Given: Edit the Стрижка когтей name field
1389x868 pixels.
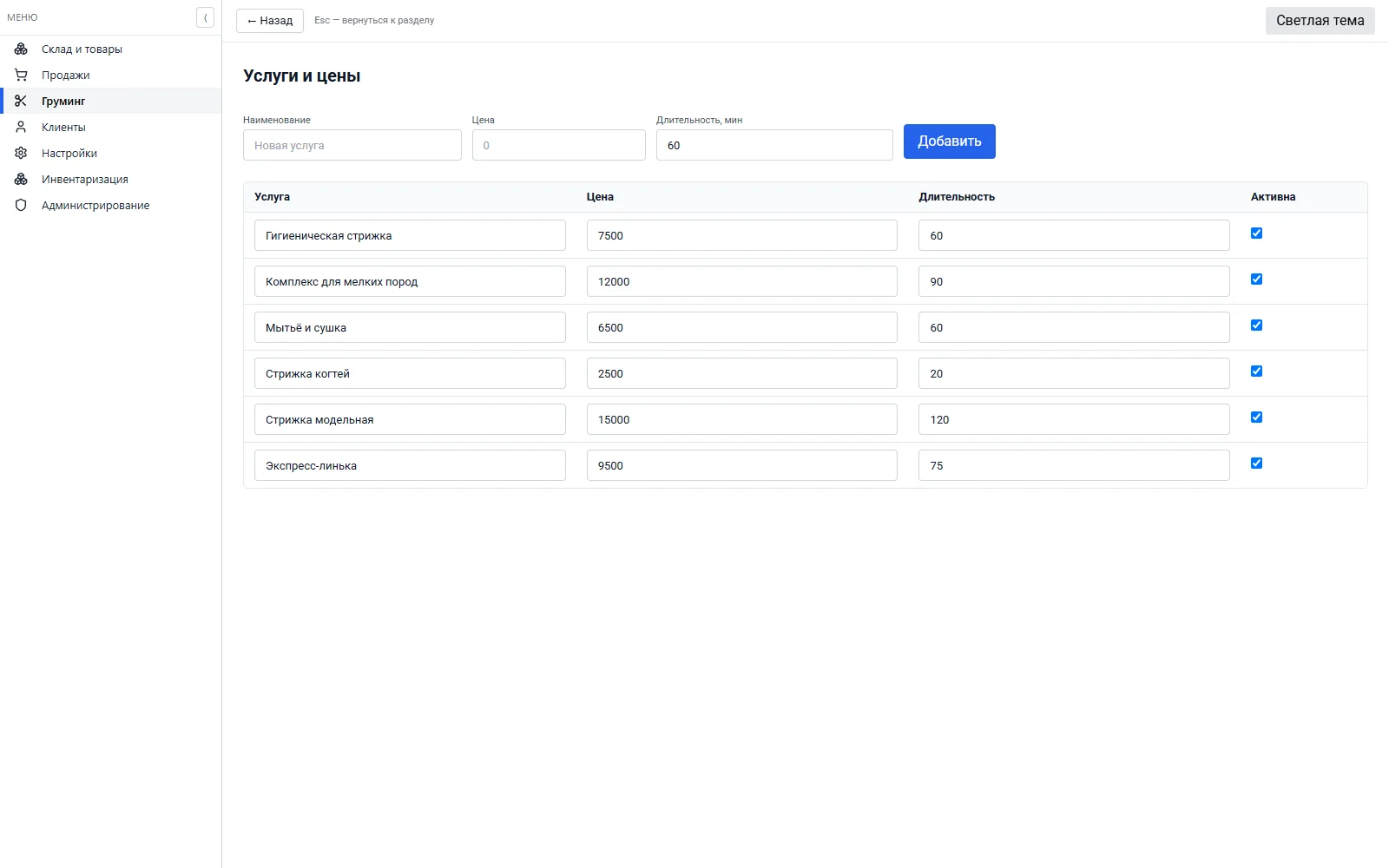Looking at the screenshot, I should [x=410, y=373].
